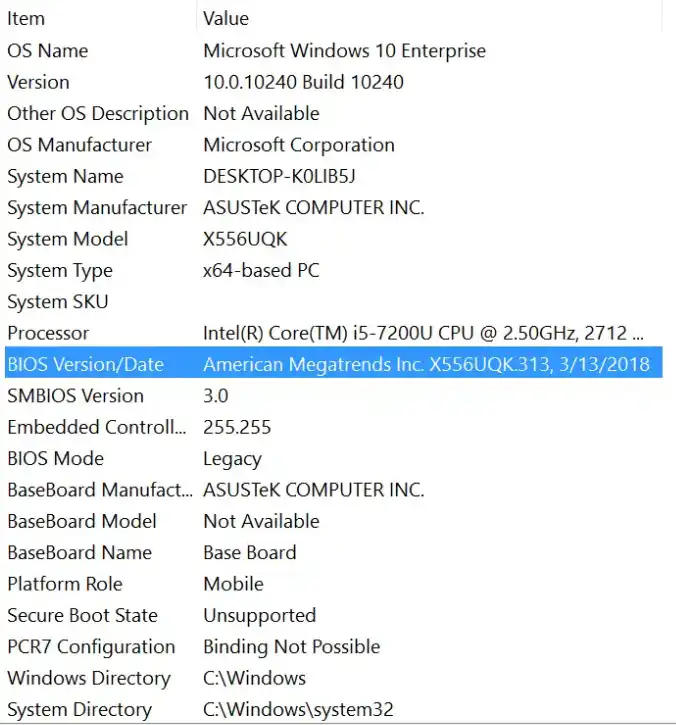Click the Item column header

[26, 19]
